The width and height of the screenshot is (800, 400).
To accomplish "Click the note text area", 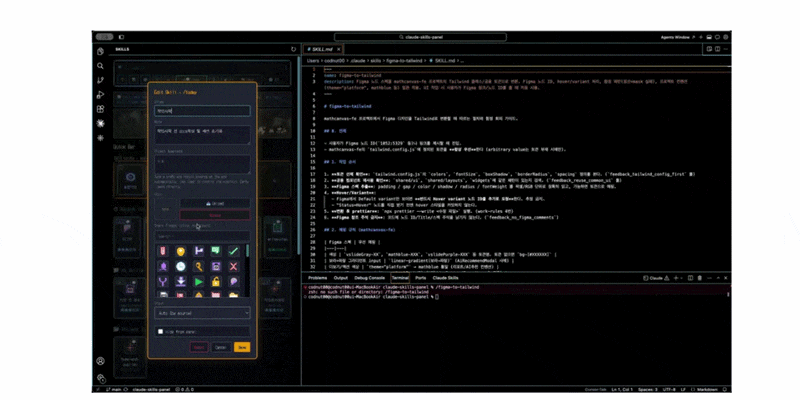I will (x=202, y=135).
